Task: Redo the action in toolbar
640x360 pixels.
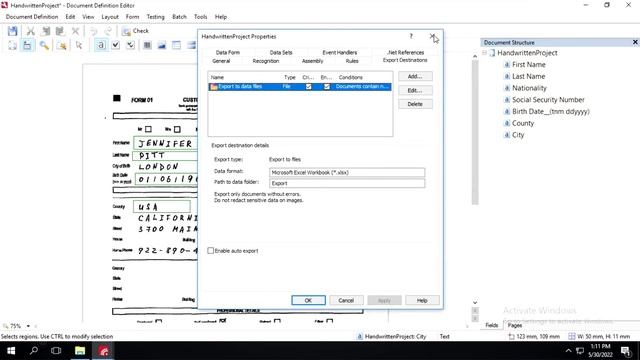Action: coord(108,31)
